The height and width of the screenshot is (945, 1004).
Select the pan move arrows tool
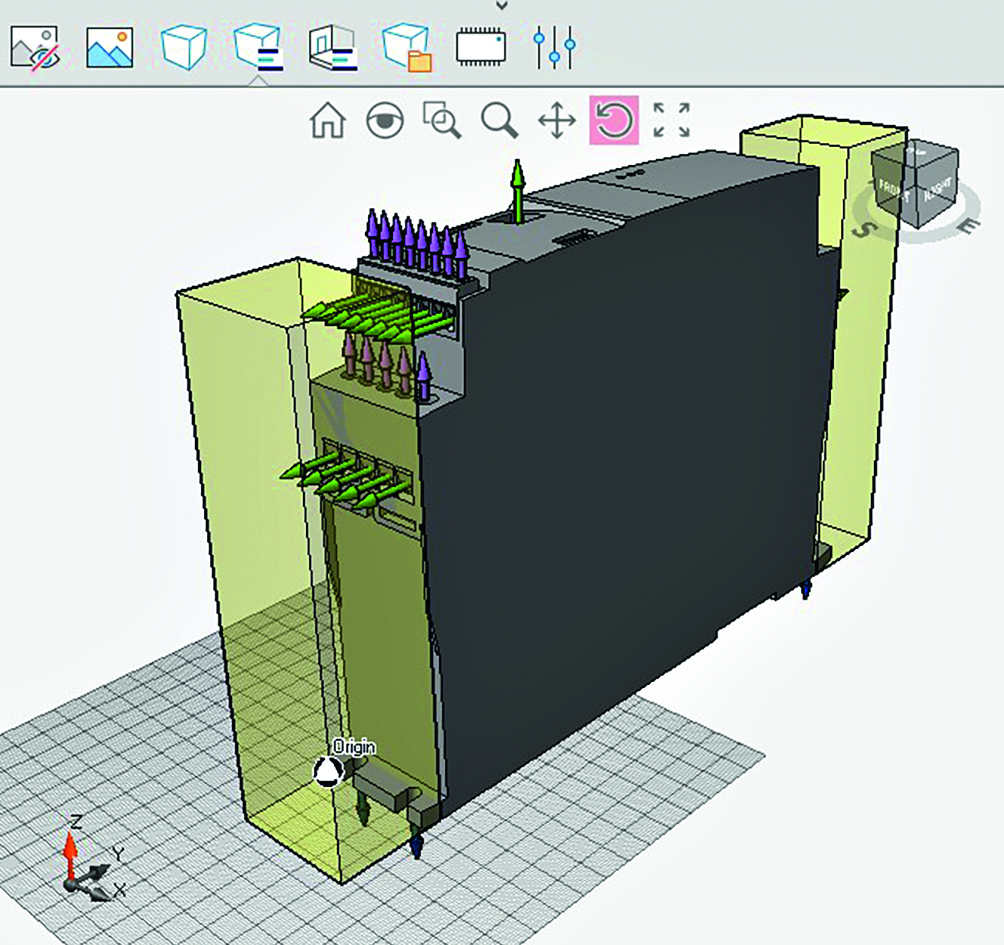click(x=557, y=121)
